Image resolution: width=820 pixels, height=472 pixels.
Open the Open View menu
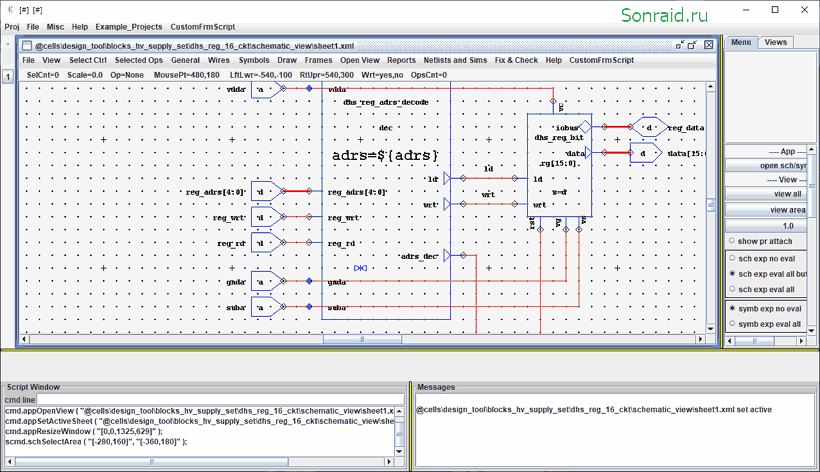coord(360,60)
